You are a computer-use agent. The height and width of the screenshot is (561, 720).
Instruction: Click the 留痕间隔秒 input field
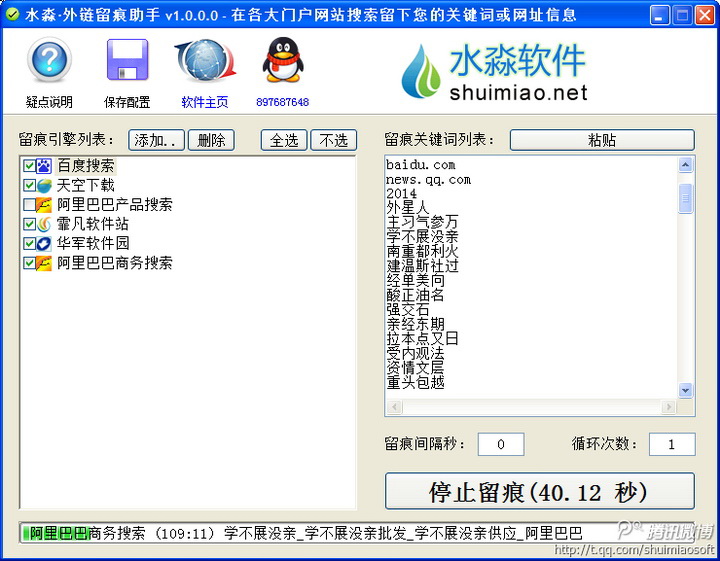pos(501,444)
